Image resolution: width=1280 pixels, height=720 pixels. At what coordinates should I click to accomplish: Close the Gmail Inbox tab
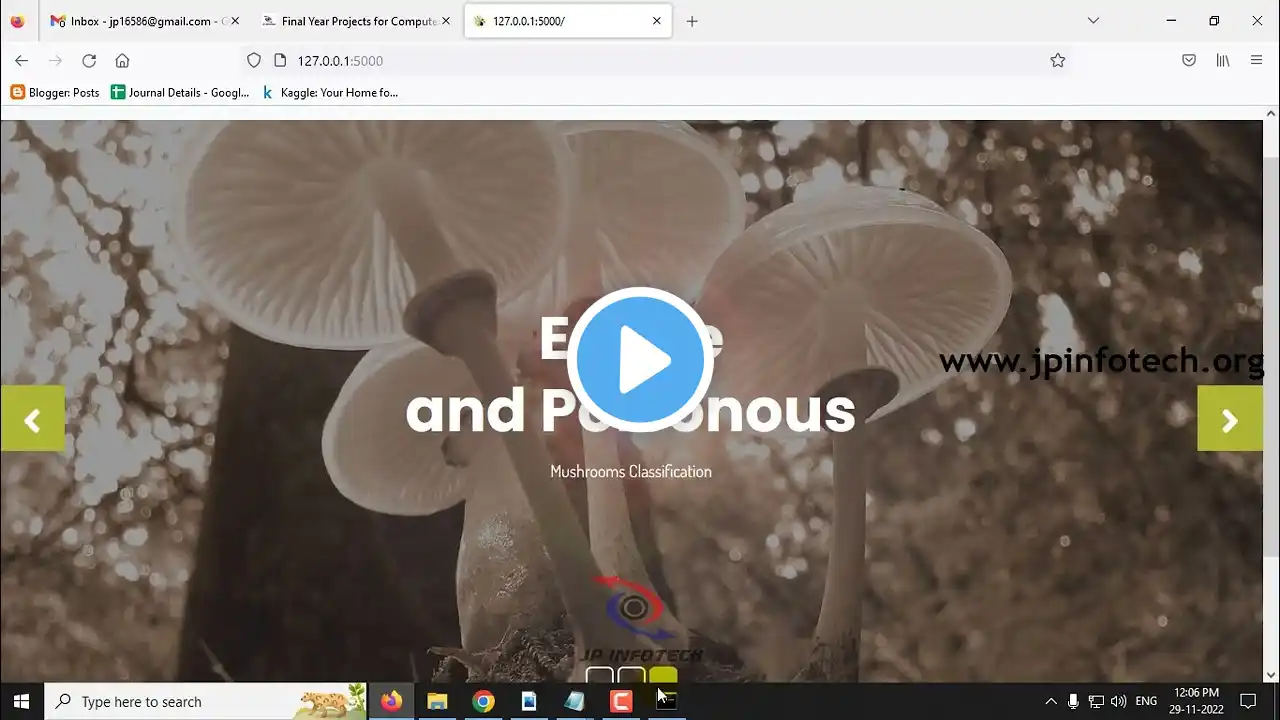(x=235, y=21)
